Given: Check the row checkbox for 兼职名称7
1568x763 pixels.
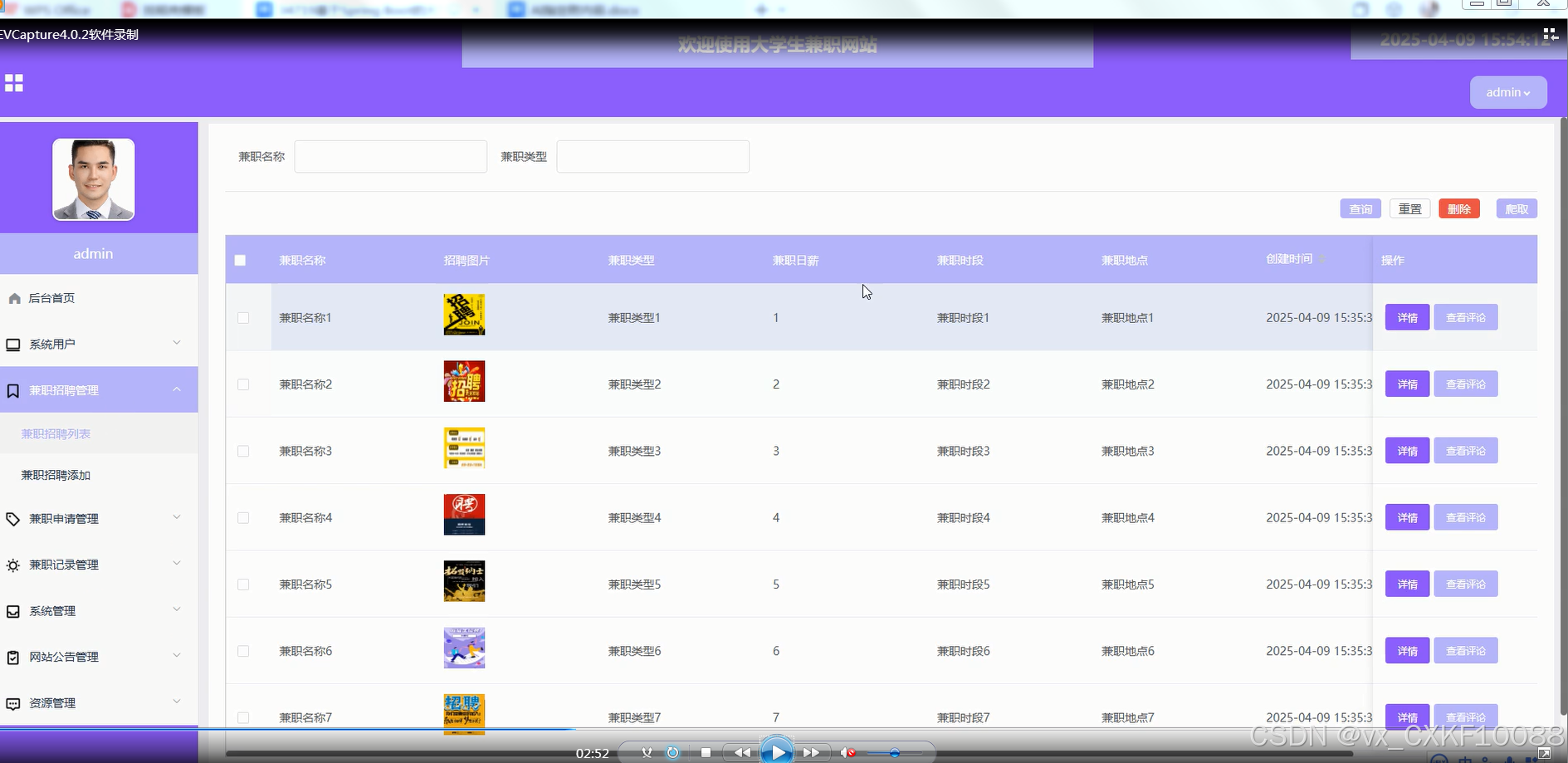Looking at the screenshot, I should point(243,717).
